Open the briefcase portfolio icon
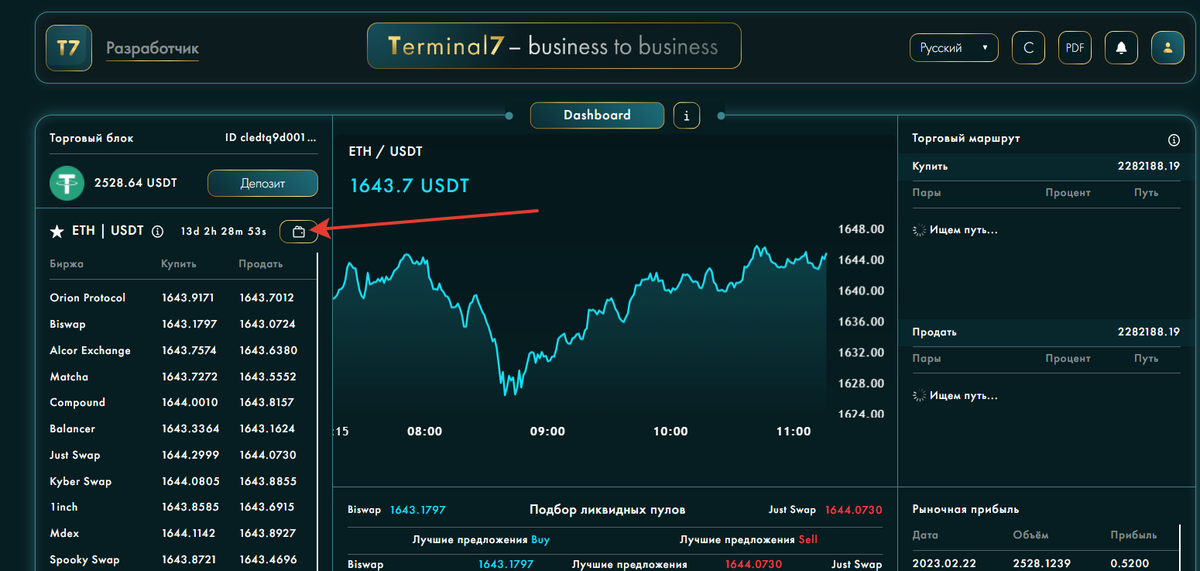1200x571 pixels. (299, 232)
